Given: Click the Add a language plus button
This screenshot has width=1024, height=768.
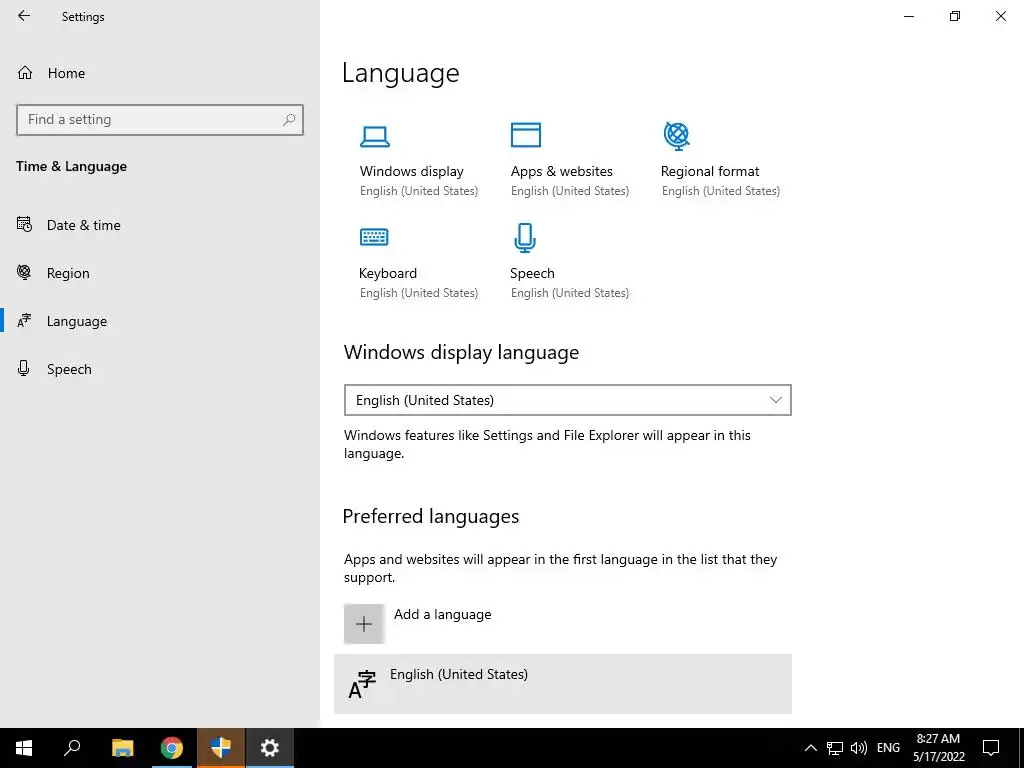Looking at the screenshot, I should [364, 624].
